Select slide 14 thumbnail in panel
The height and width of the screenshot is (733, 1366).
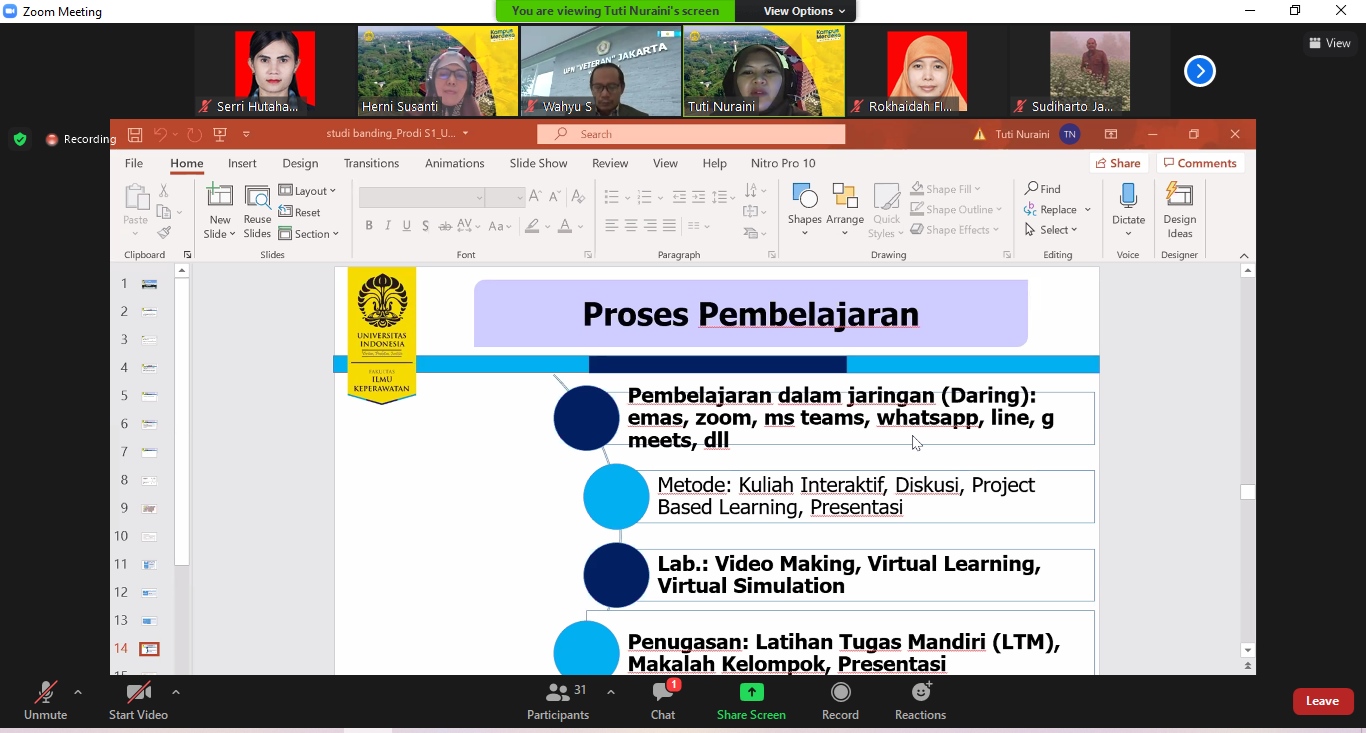tap(149, 649)
